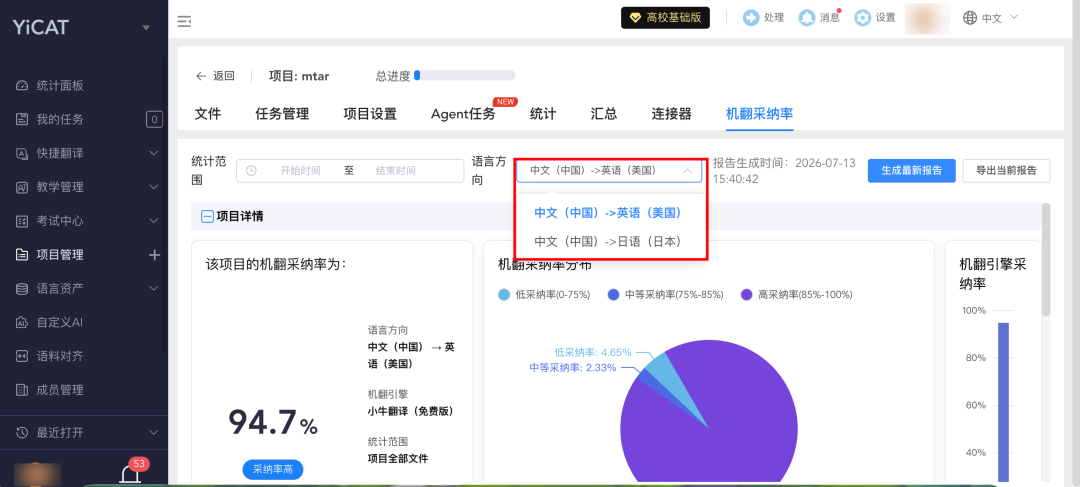1080x487 pixels.
Task: Click the YiCAT logo
Action: pos(41,28)
